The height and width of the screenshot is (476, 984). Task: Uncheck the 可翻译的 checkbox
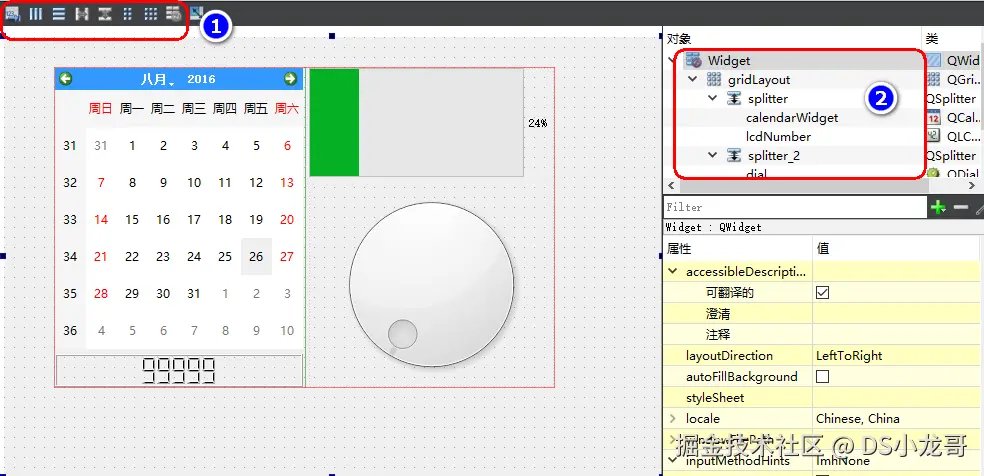(822, 292)
